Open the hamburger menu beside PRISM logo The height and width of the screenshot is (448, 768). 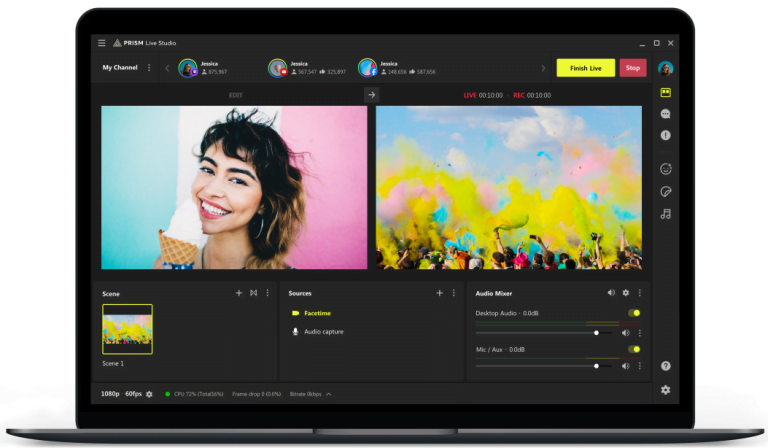(x=101, y=43)
